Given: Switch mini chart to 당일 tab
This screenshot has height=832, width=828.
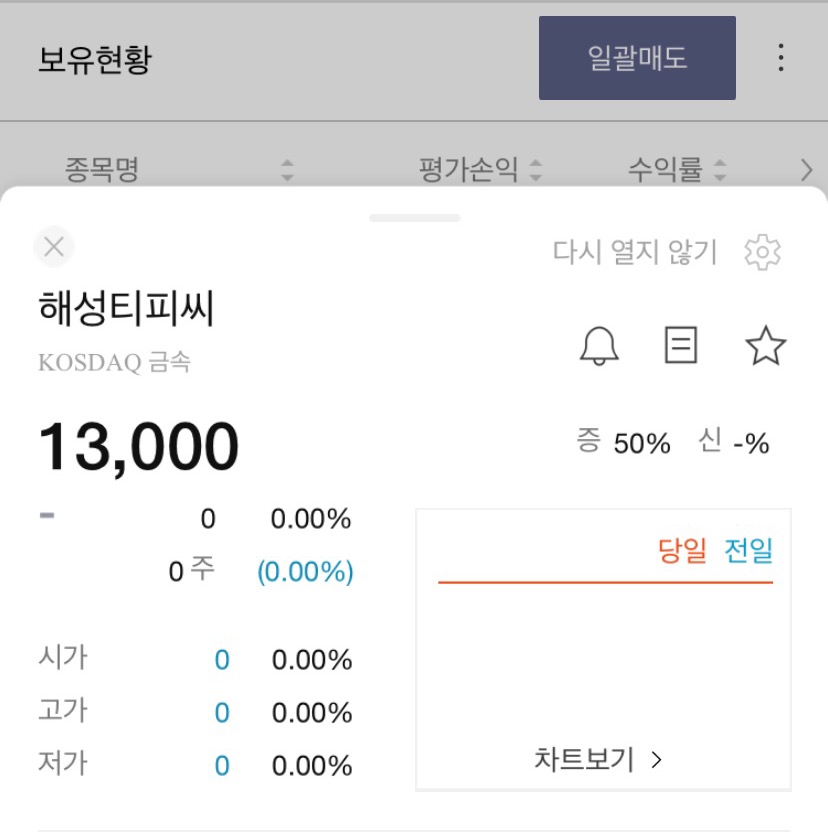Looking at the screenshot, I should [682, 550].
